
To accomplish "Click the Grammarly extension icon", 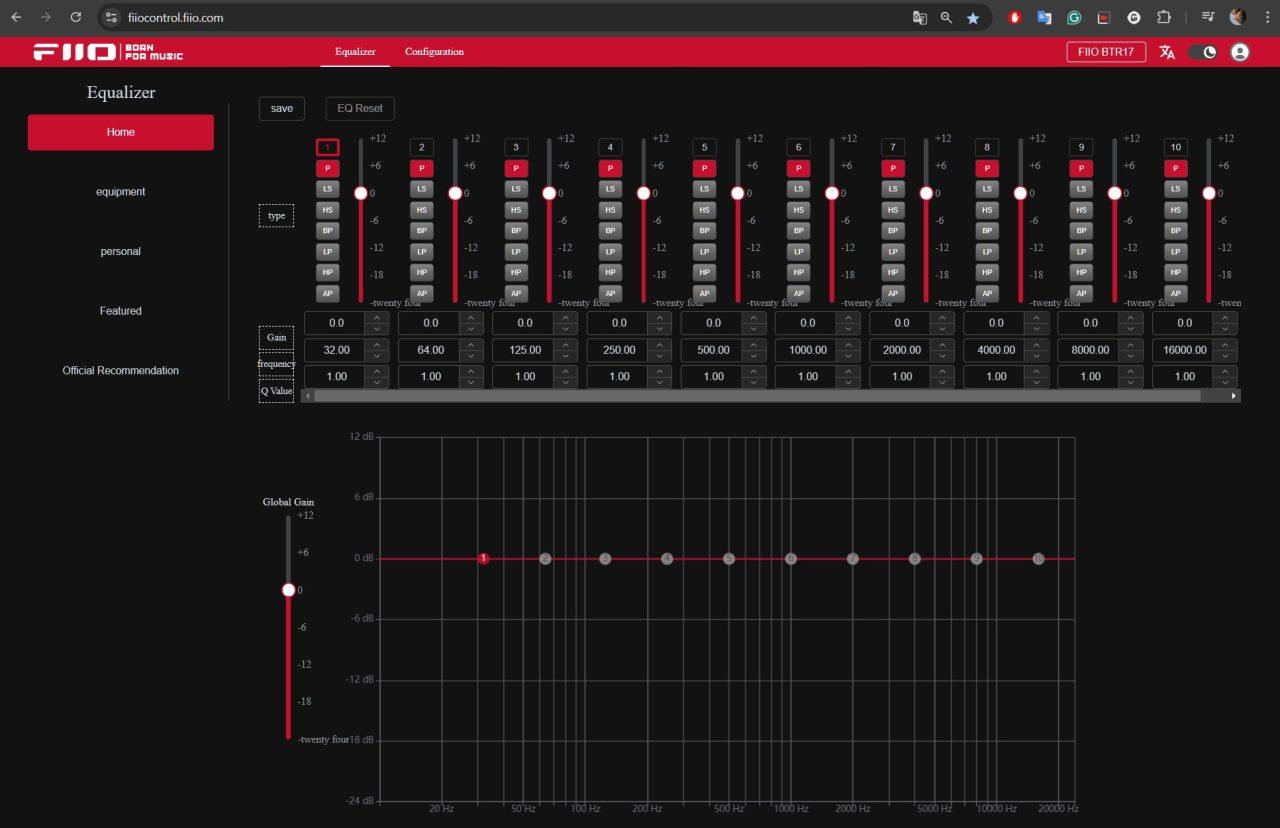I will 1074,17.
